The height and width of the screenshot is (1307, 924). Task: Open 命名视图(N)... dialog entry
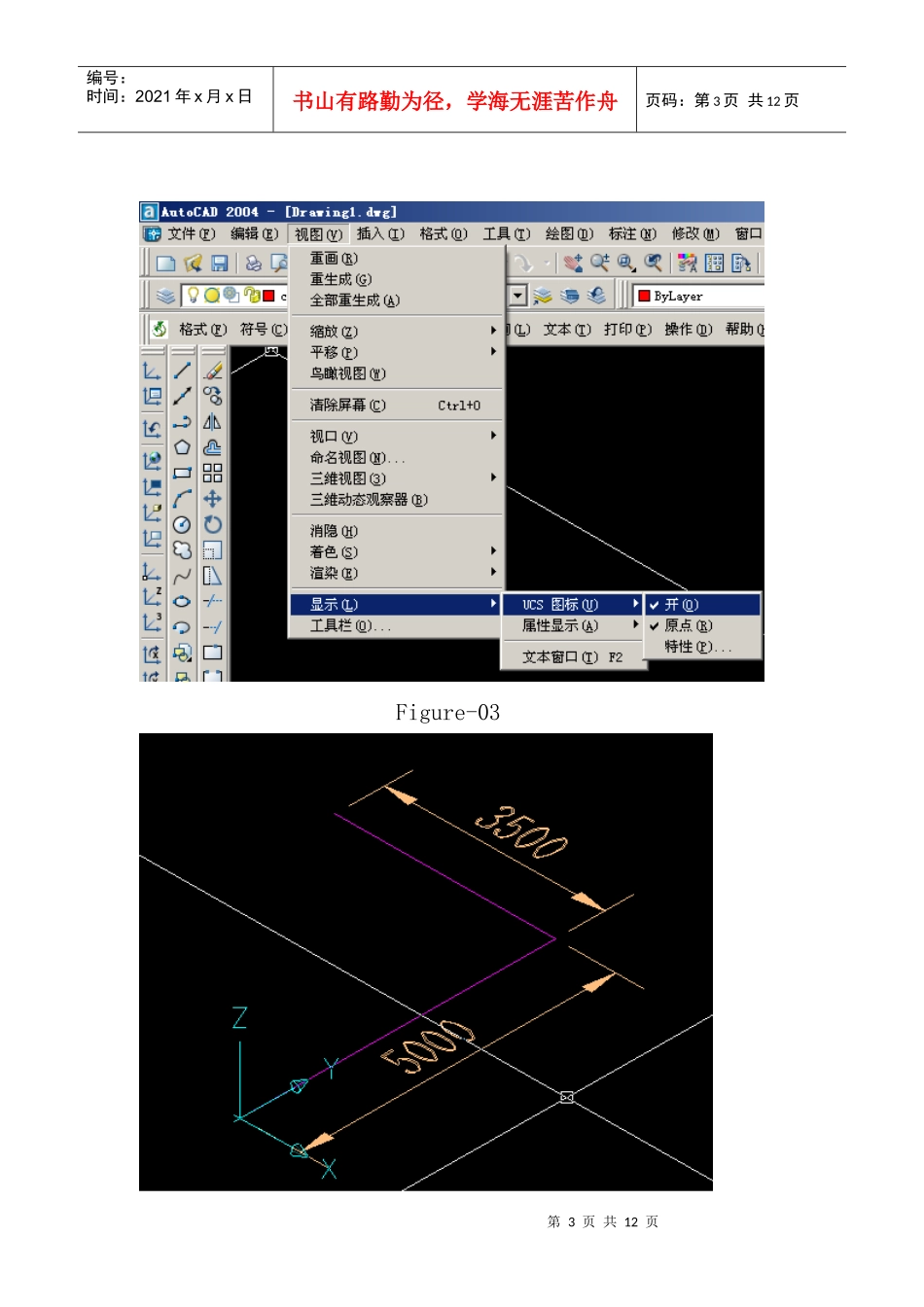pos(396,457)
